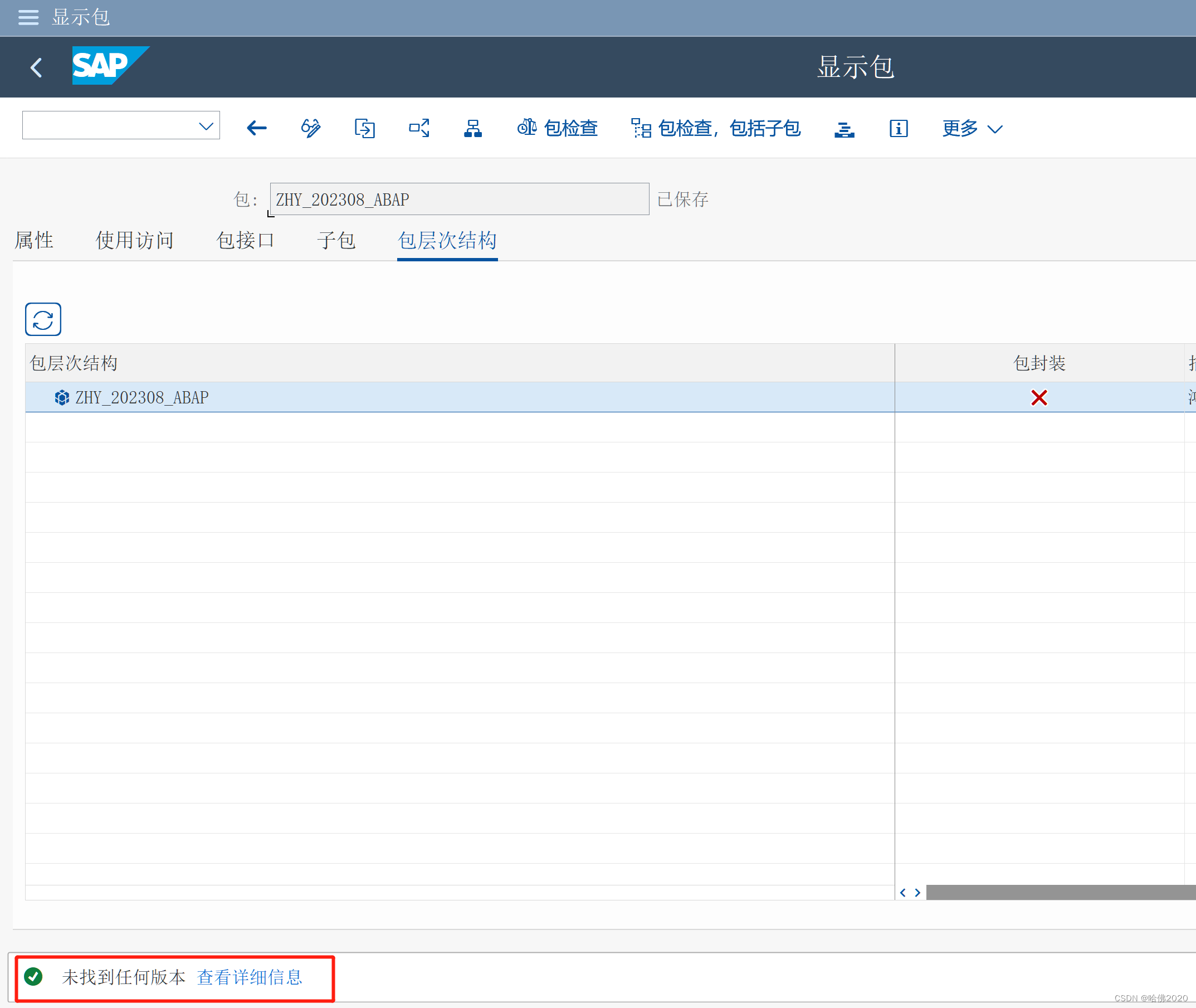1196x1008 pixels.
Task: Run 包检查，包括子包 check
Action: (716, 128)
